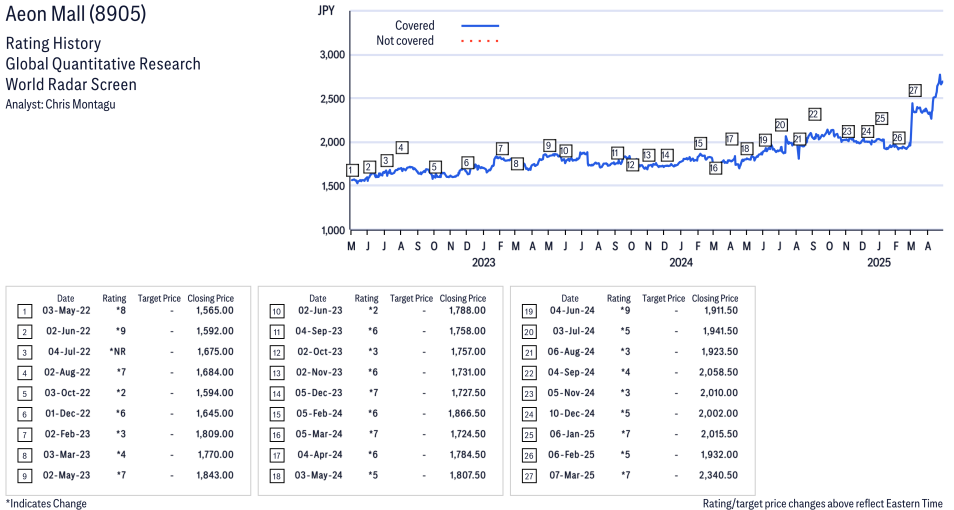Image resolution: width=954 pixels, height=510 pixels.
Task: Click chart marker 7 near February 2023
Action: pos(502,148)
